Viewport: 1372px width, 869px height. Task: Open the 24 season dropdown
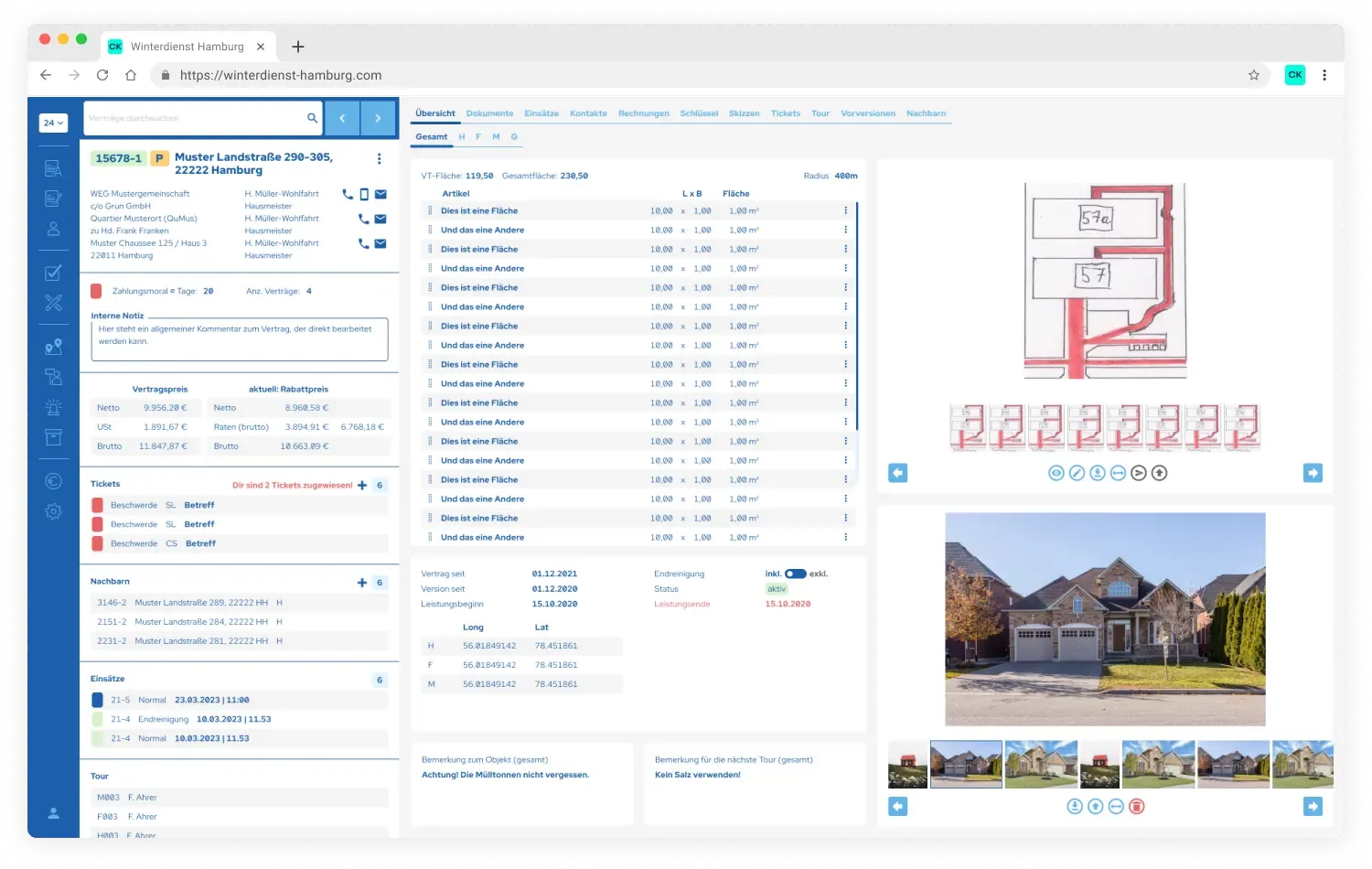click(54, 123)
